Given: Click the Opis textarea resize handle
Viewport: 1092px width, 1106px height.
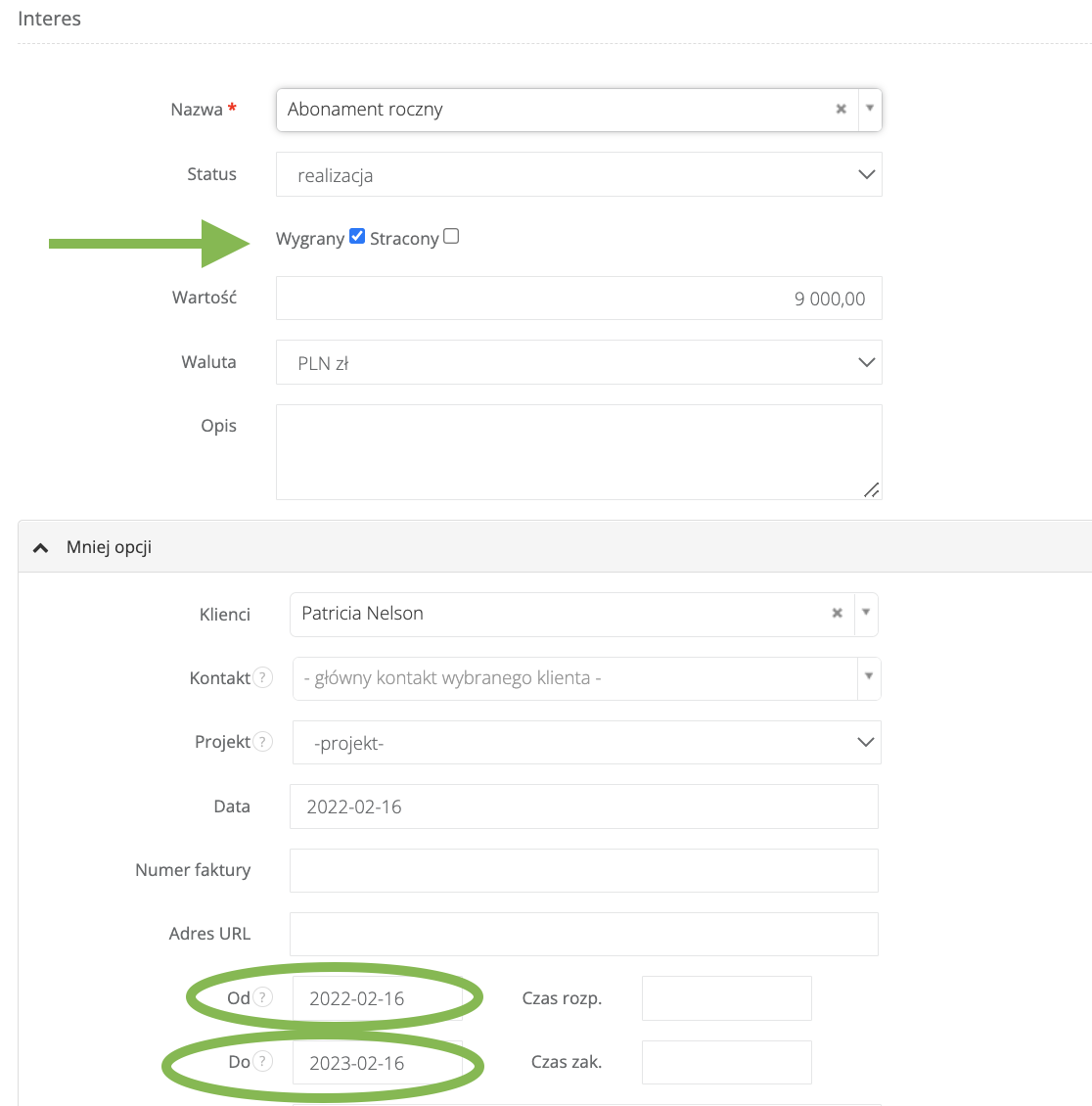Looking at the screenshot, I should click(871, 489).
